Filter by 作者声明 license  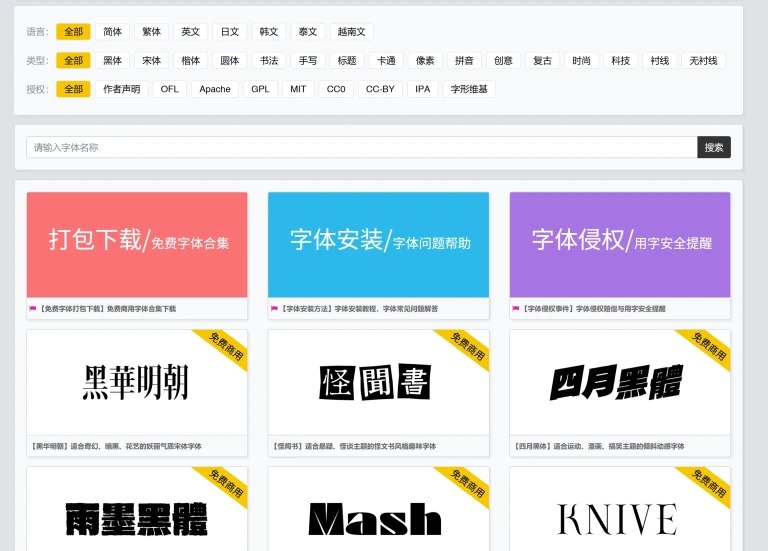tap(121, 89)
